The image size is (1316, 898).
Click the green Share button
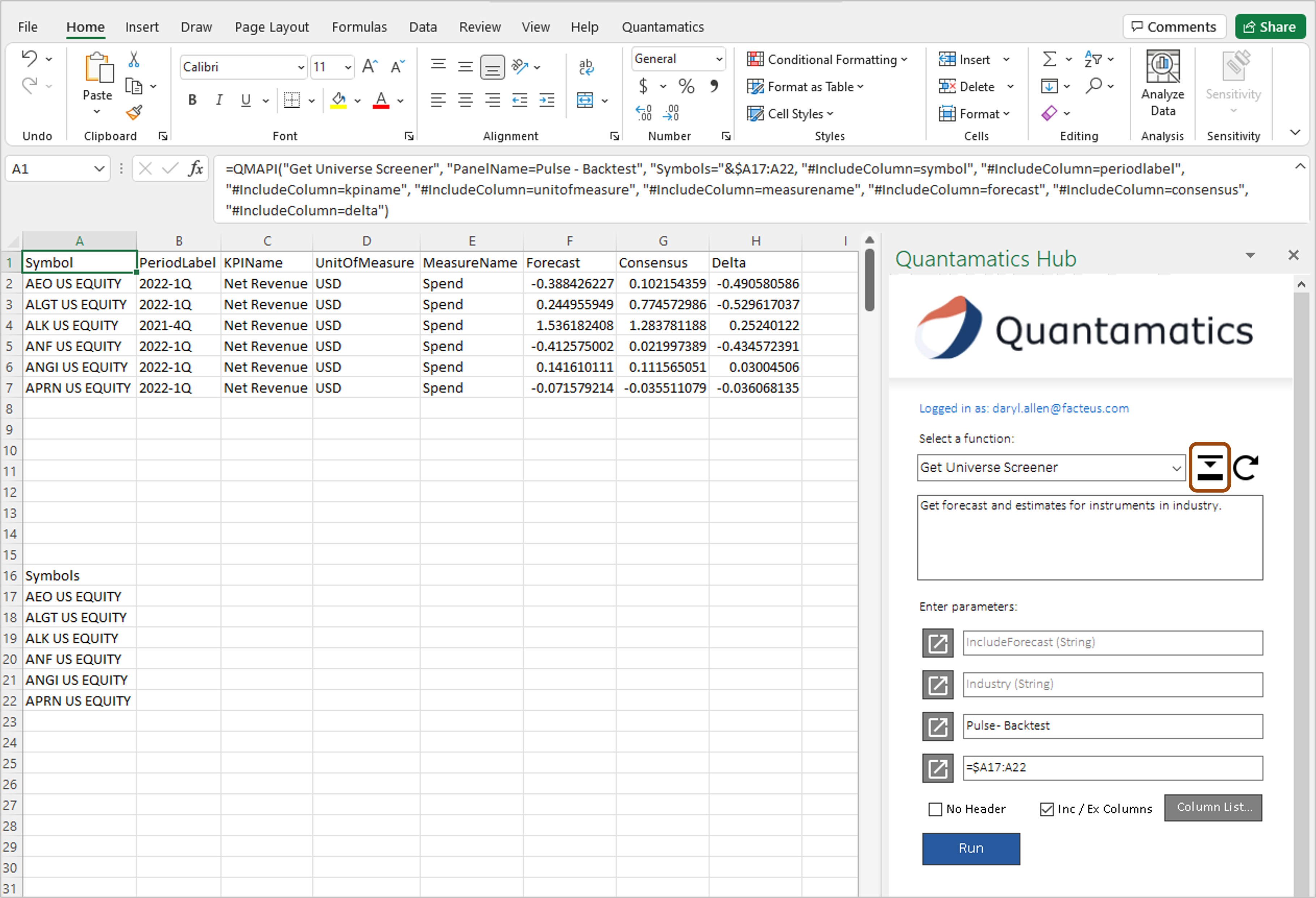(x=1270, y=27)
